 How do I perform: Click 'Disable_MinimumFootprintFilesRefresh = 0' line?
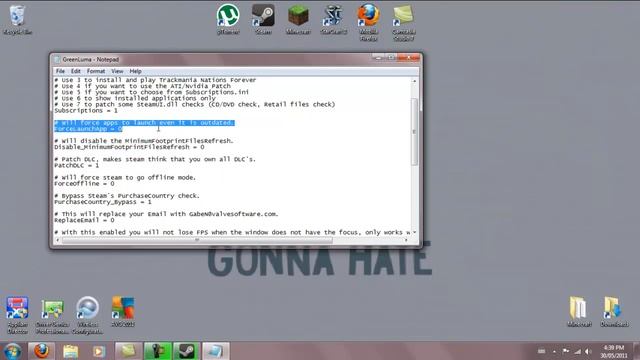tap(129, 147)
